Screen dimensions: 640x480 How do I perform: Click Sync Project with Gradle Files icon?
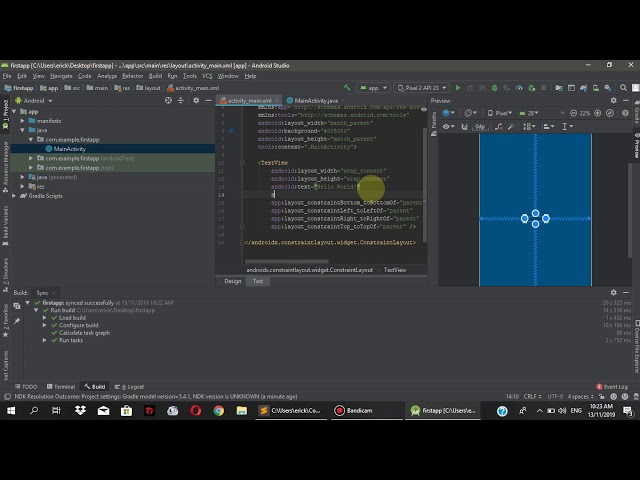click(584, 88)
